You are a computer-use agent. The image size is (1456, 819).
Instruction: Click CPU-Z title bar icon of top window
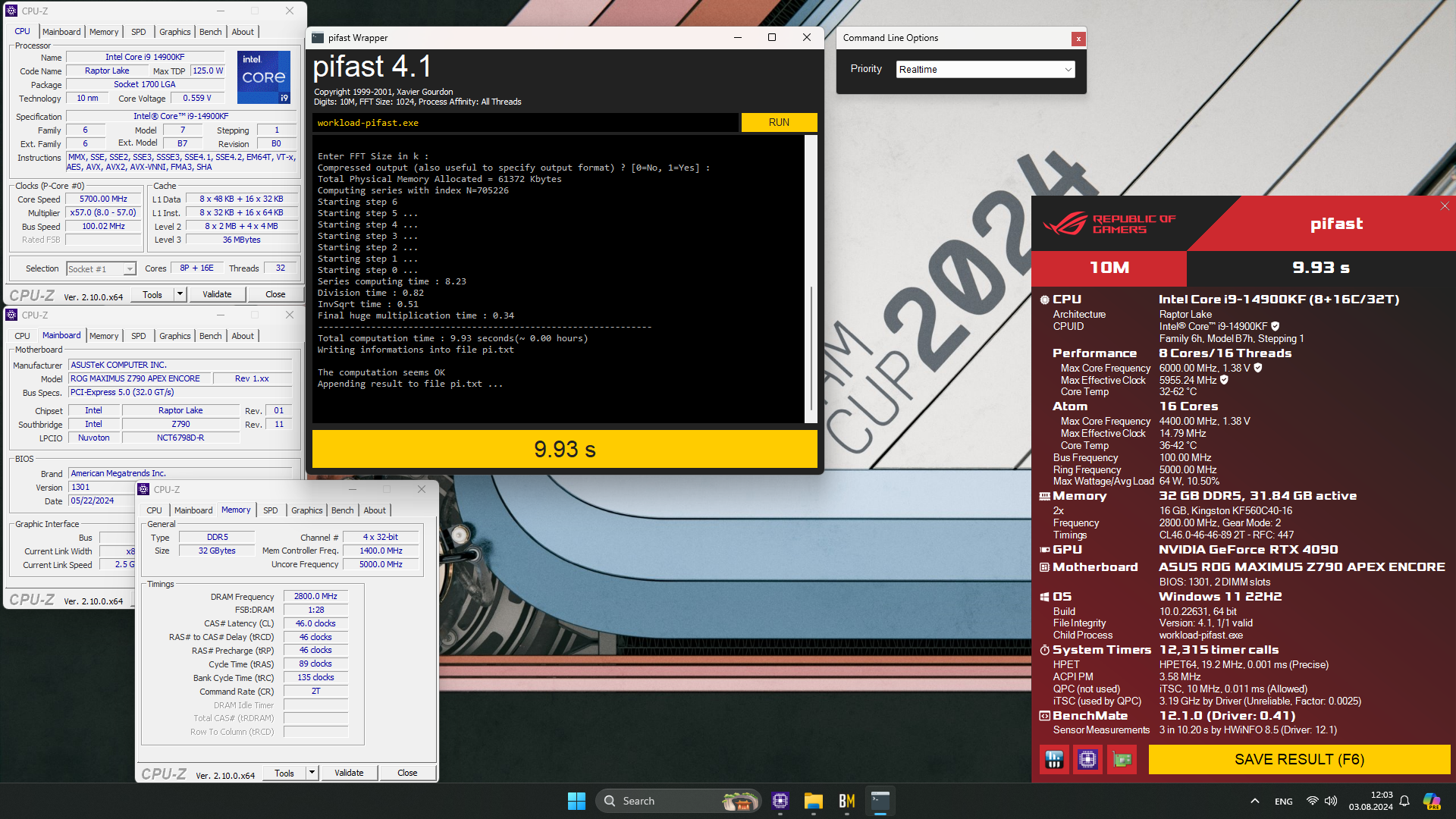(x=11, y=11)
